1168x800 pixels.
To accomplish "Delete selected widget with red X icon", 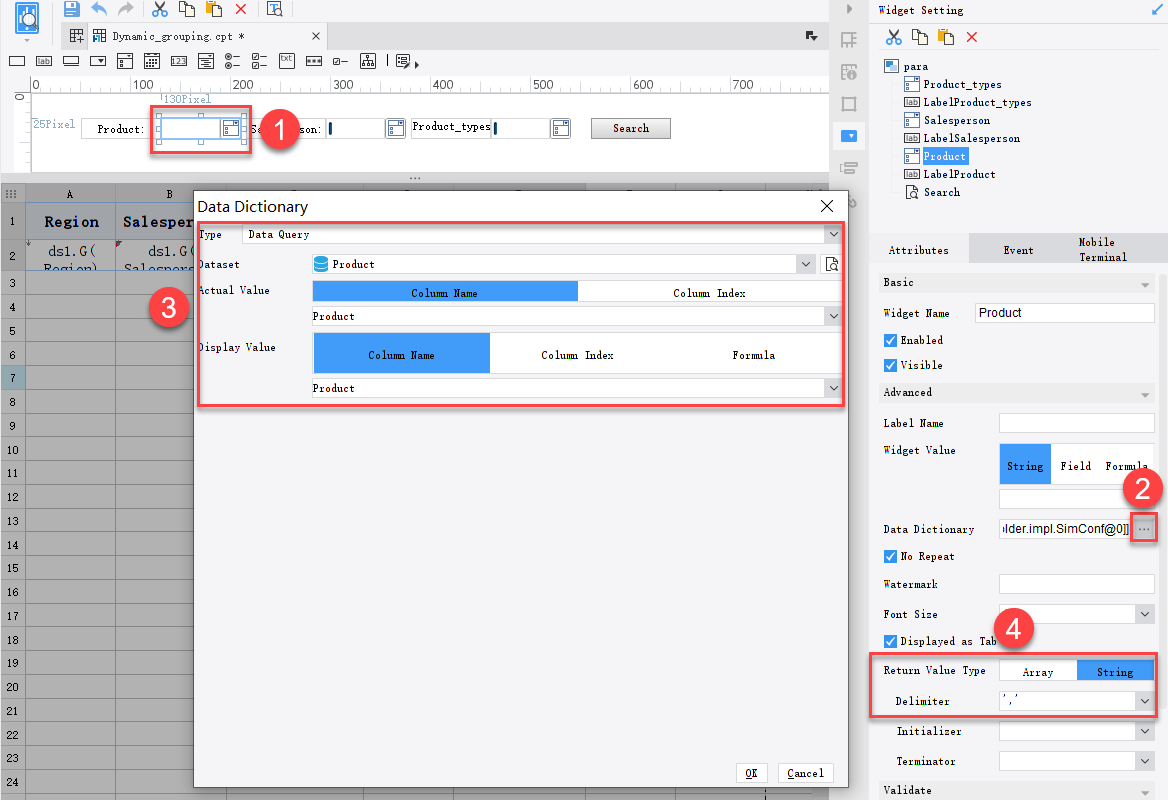I will [971, 35].
